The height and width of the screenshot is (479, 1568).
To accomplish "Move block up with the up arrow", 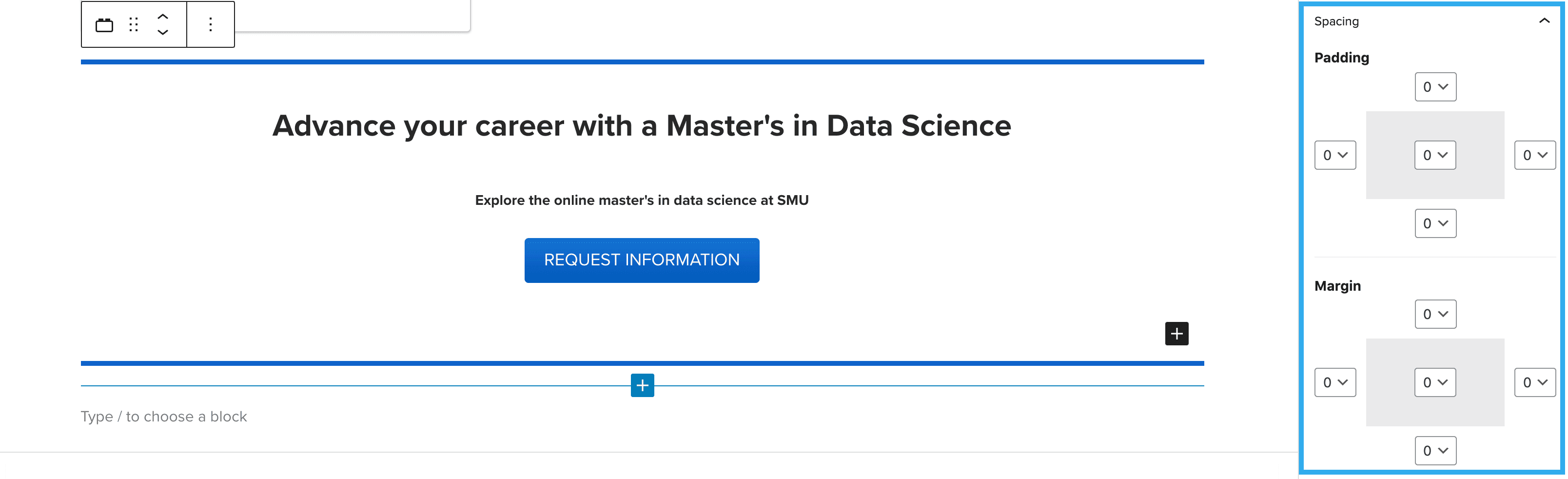I will point(162,17).
